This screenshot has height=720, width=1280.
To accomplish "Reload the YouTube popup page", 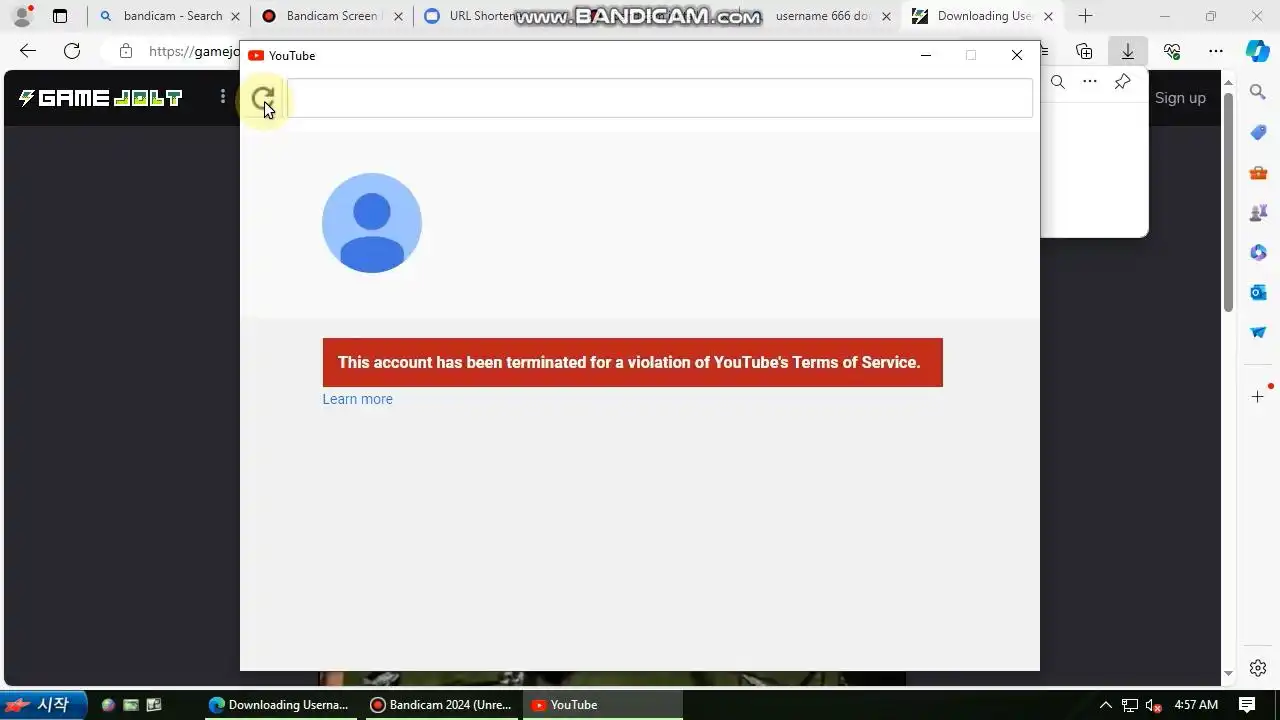I will click(x=262, y=98).
